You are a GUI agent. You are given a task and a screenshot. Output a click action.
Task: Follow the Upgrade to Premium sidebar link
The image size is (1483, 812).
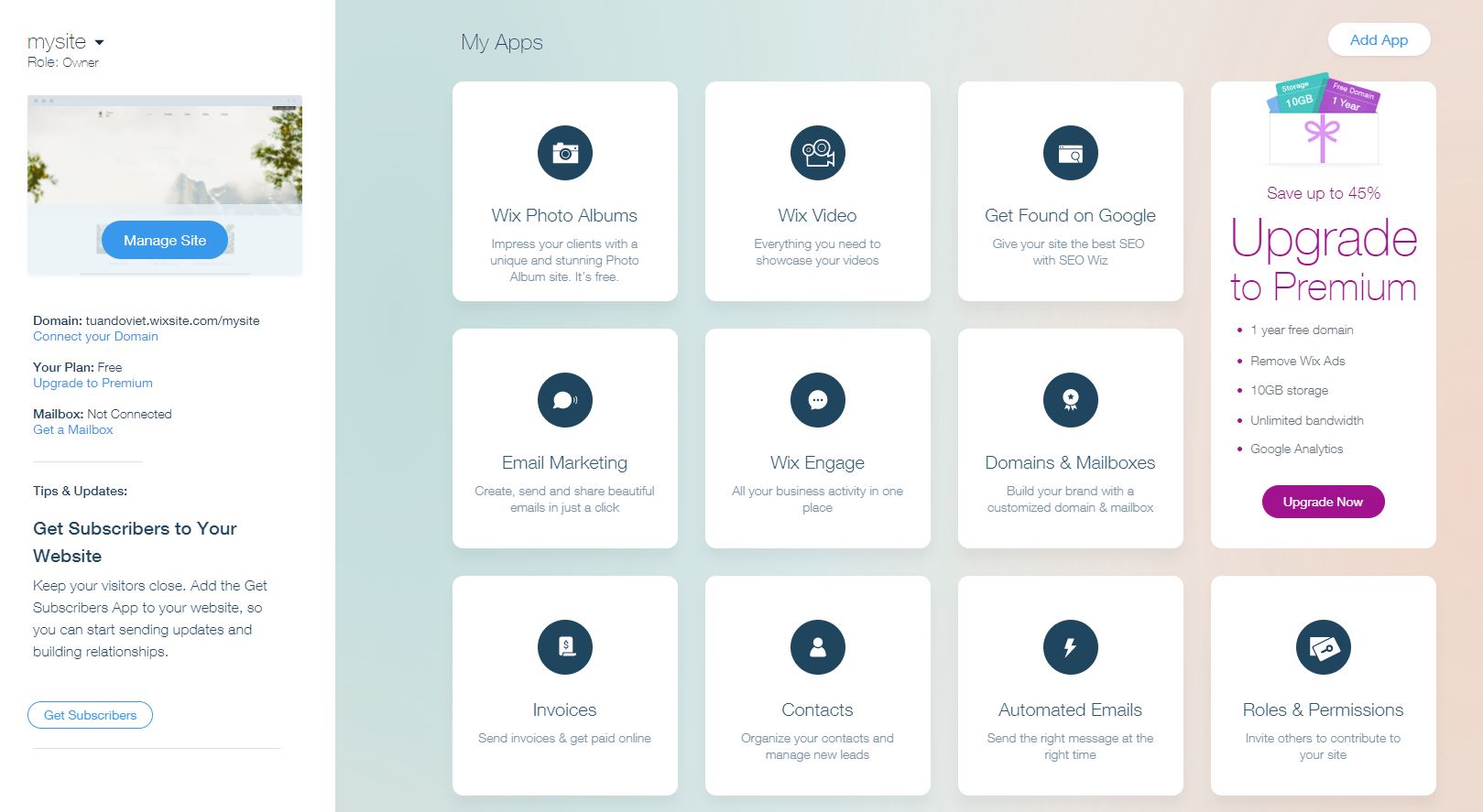[93, 383]
